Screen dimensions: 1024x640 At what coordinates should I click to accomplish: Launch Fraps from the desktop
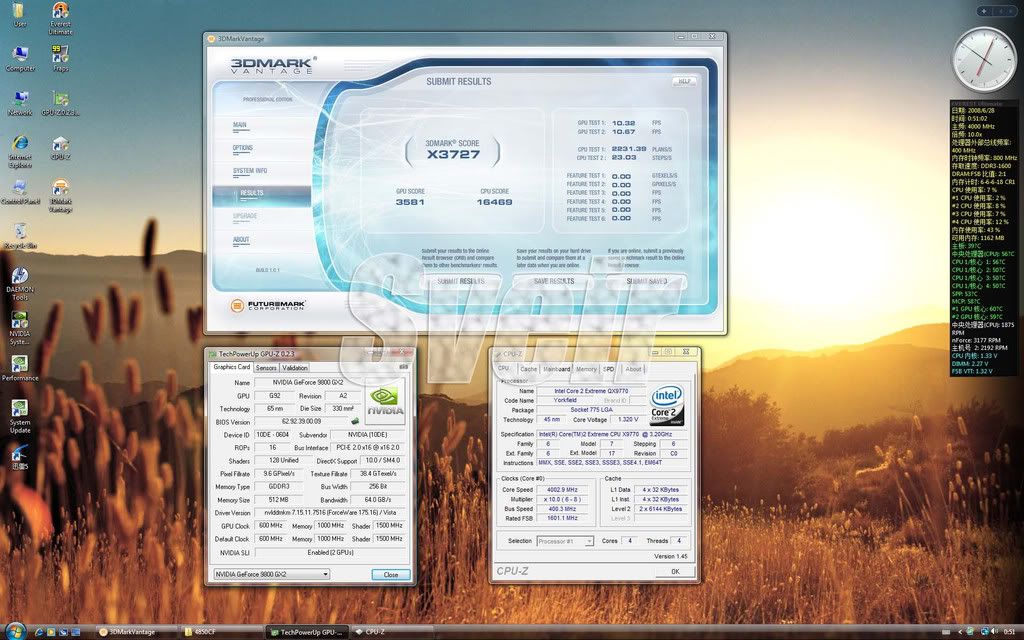(60, 55)
